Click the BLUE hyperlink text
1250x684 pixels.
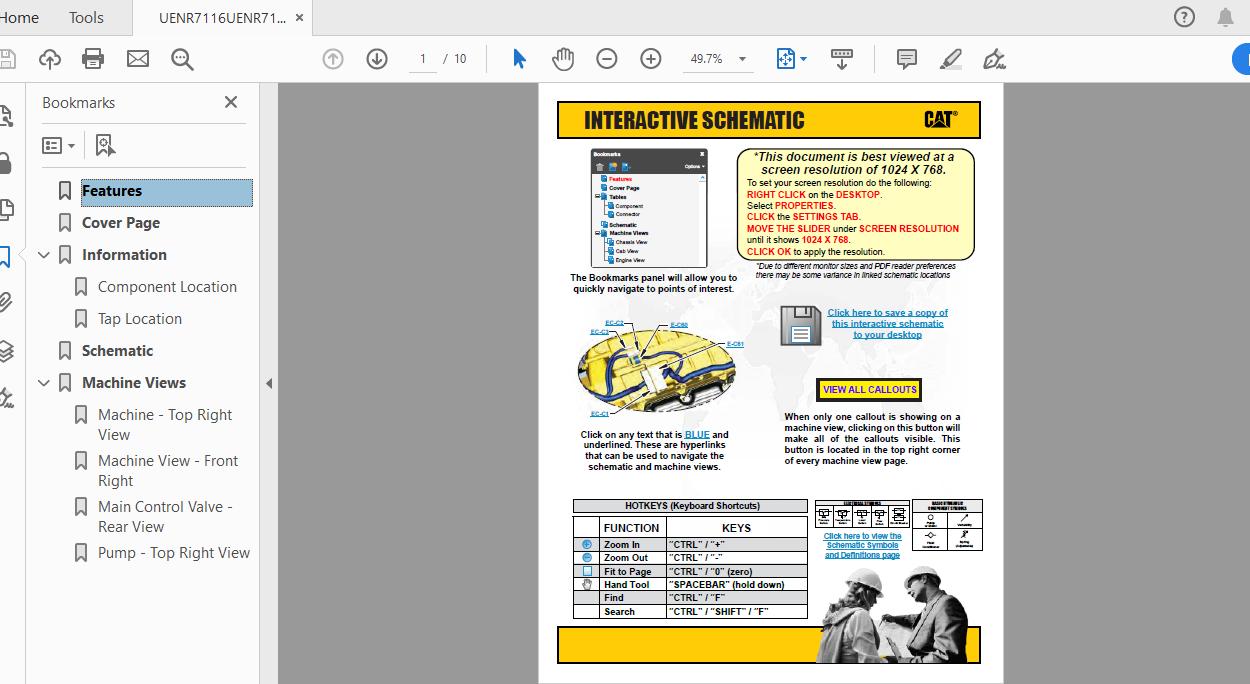tap(697, 435)
